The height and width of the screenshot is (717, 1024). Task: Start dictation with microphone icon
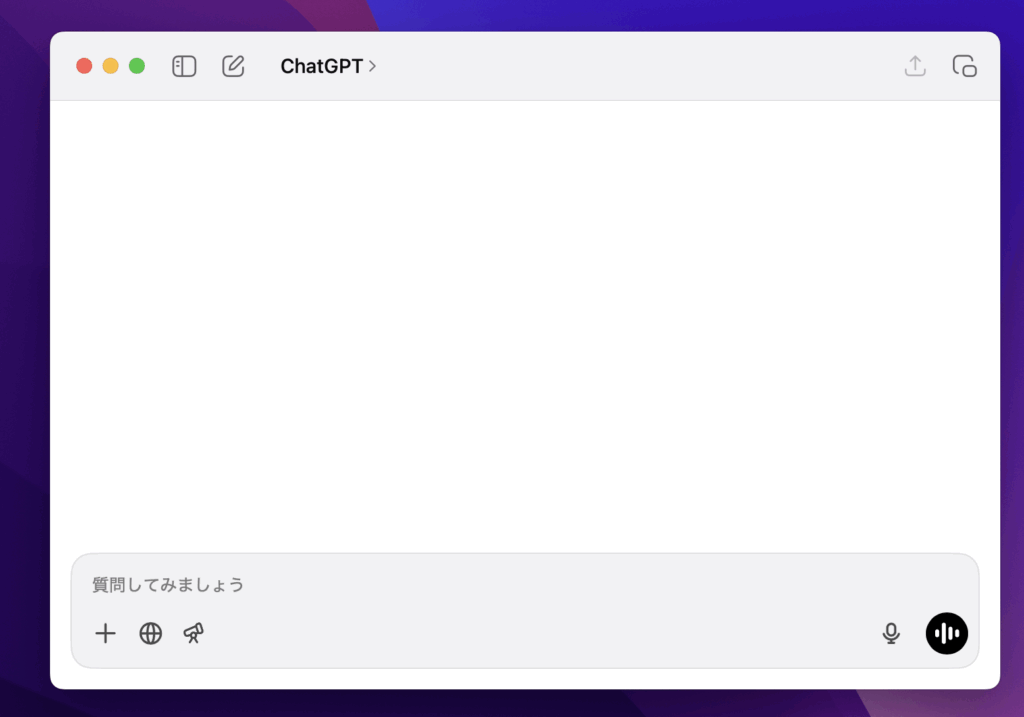[x=891, y=633]
